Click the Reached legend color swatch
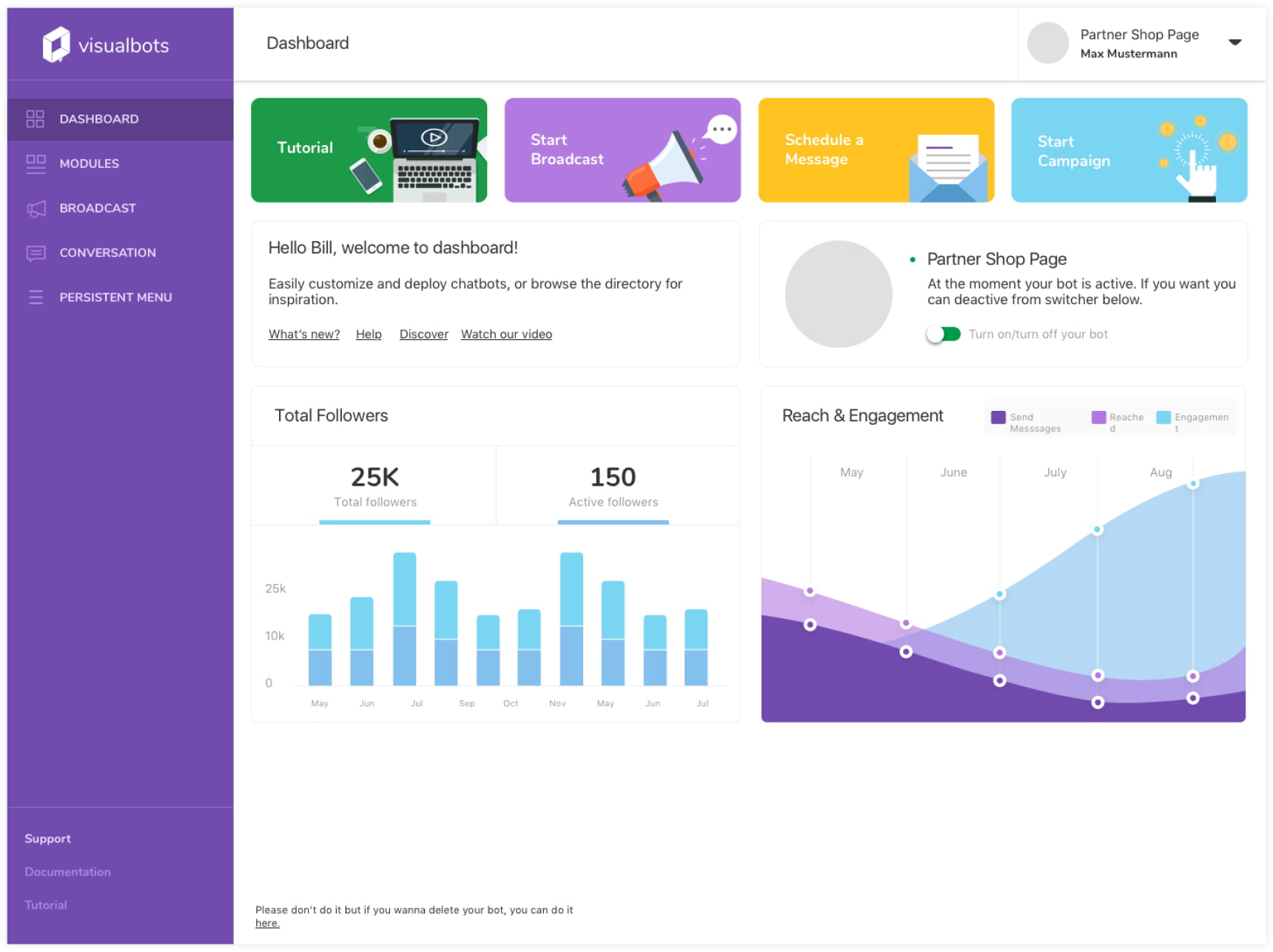The image size is (1273, 952). pyautogui.click(x=1098, y=418)
